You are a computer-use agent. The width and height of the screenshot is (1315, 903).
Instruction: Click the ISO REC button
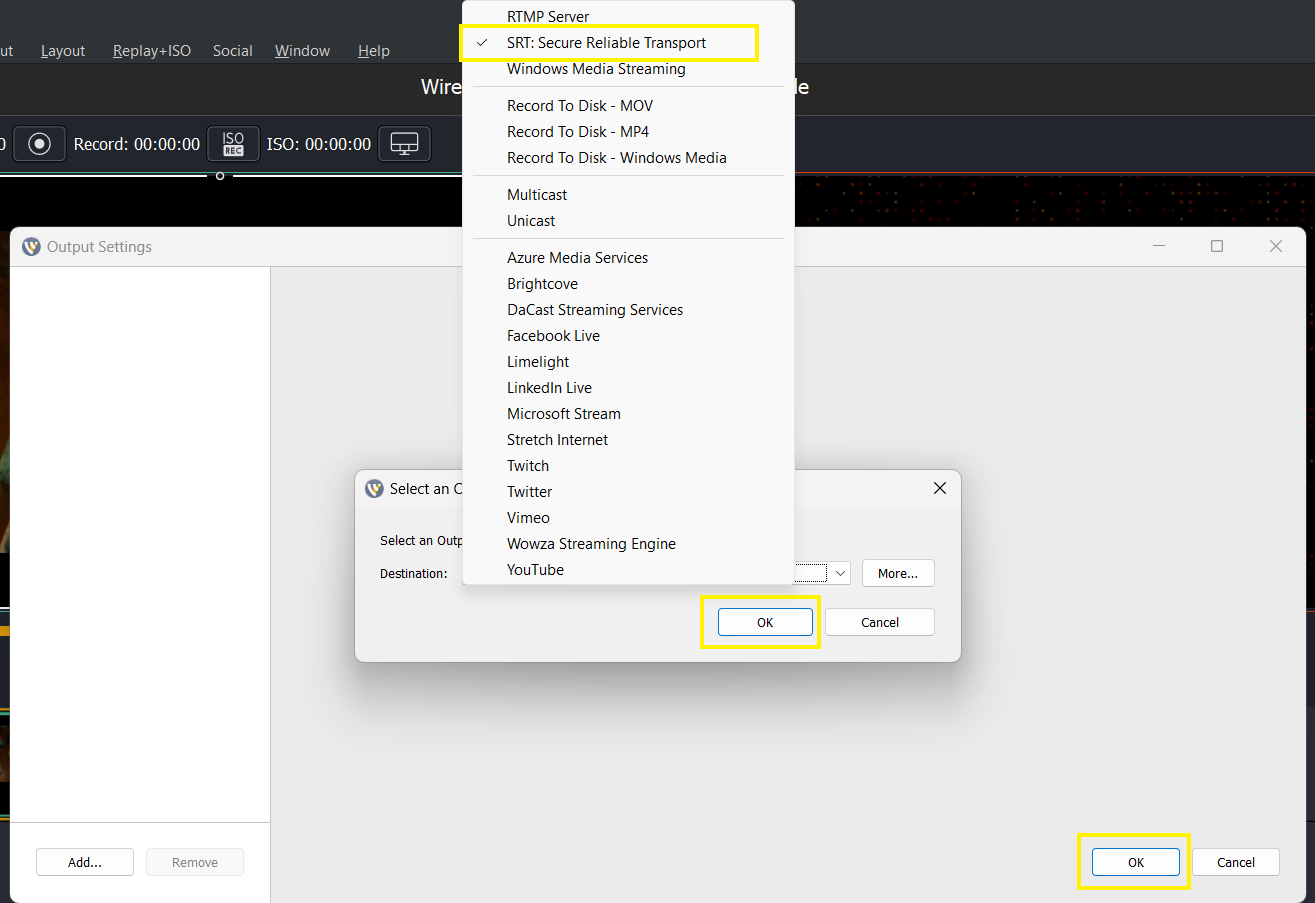click(x=233, y=144)
